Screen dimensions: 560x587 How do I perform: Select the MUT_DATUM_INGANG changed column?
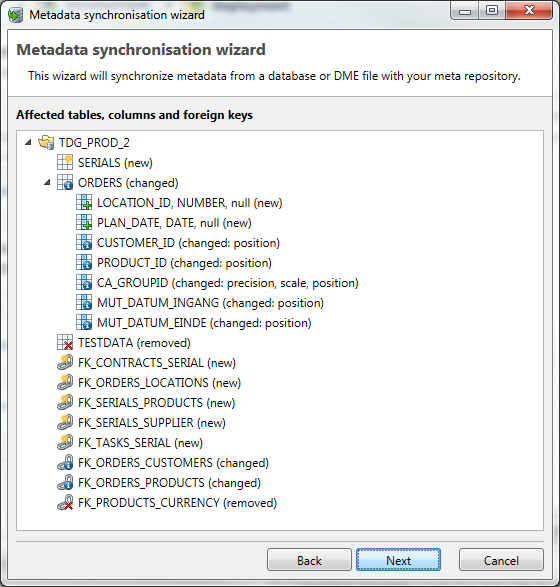(x=210, y=302)
